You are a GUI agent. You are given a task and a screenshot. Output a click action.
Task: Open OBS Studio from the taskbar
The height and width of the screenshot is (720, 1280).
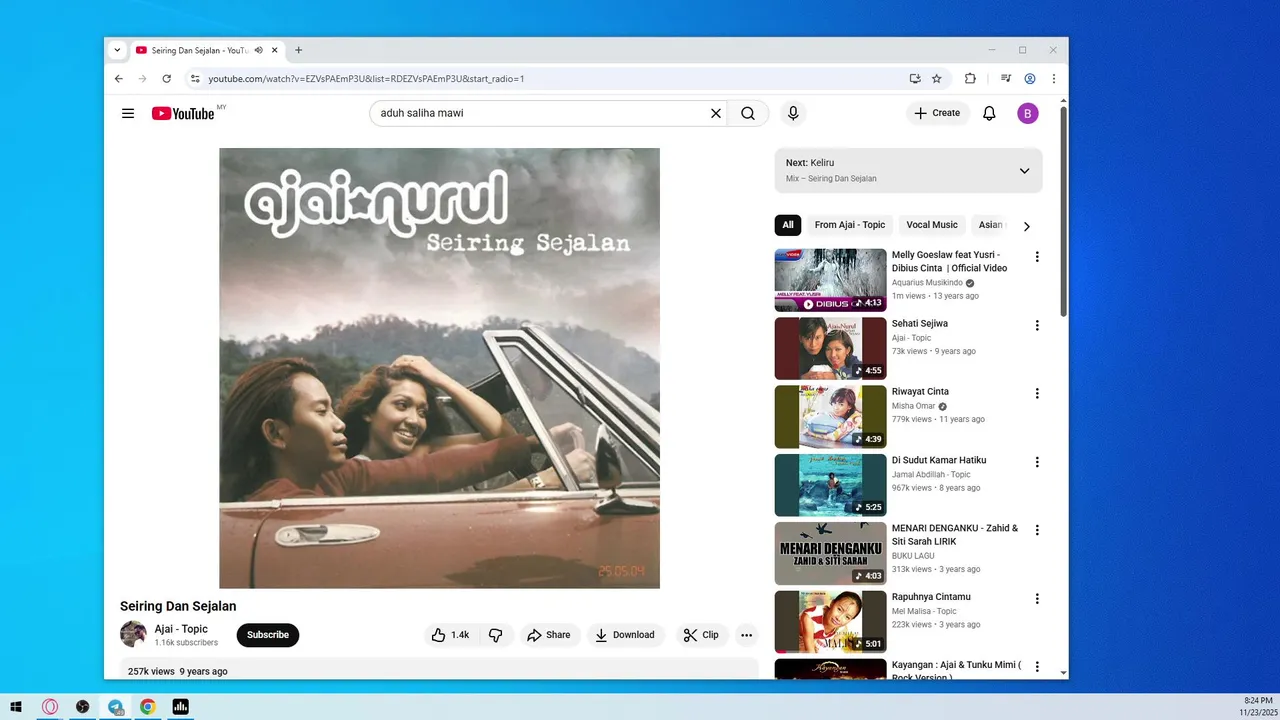tap(83, 706)
